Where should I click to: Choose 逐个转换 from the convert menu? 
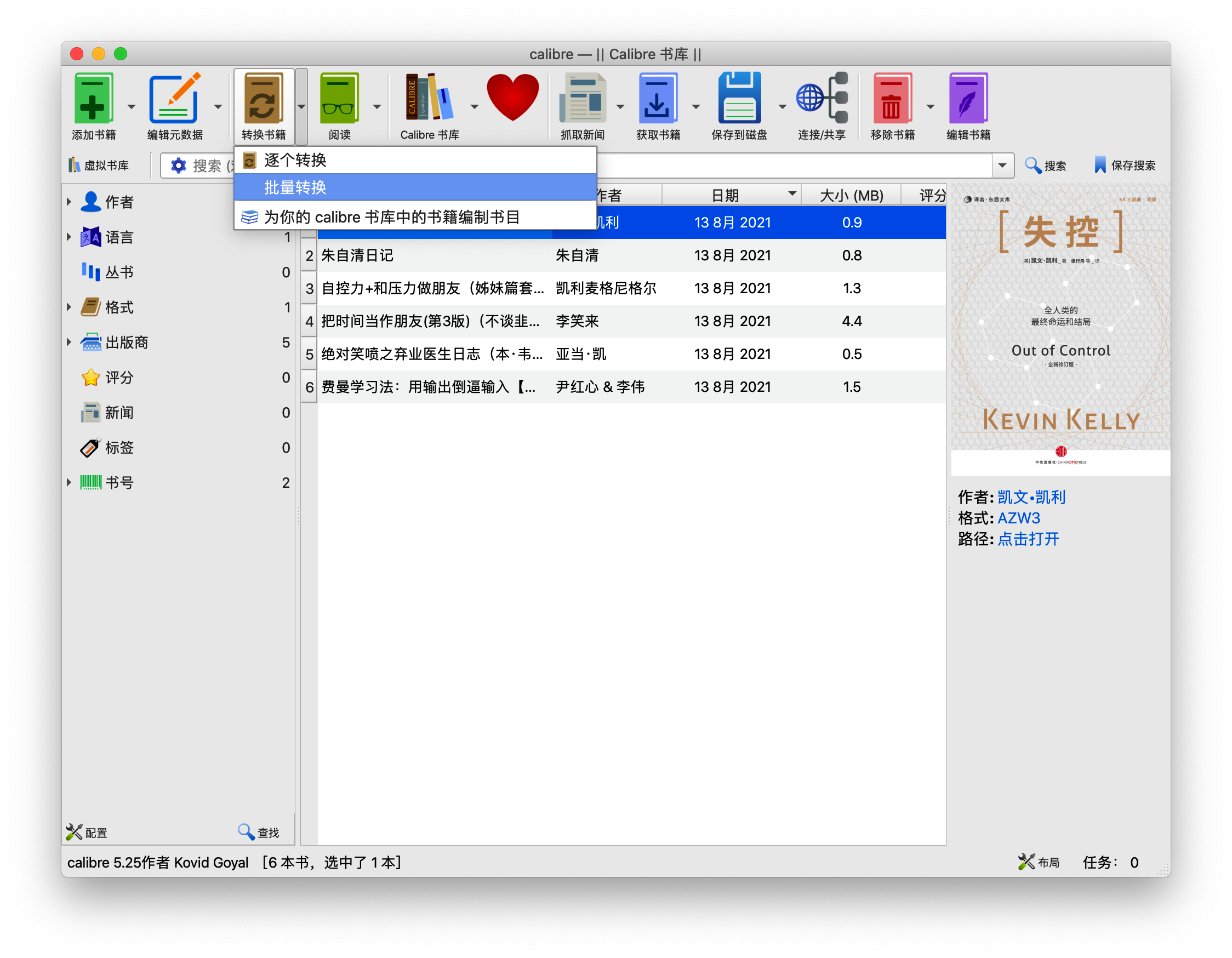416,160
